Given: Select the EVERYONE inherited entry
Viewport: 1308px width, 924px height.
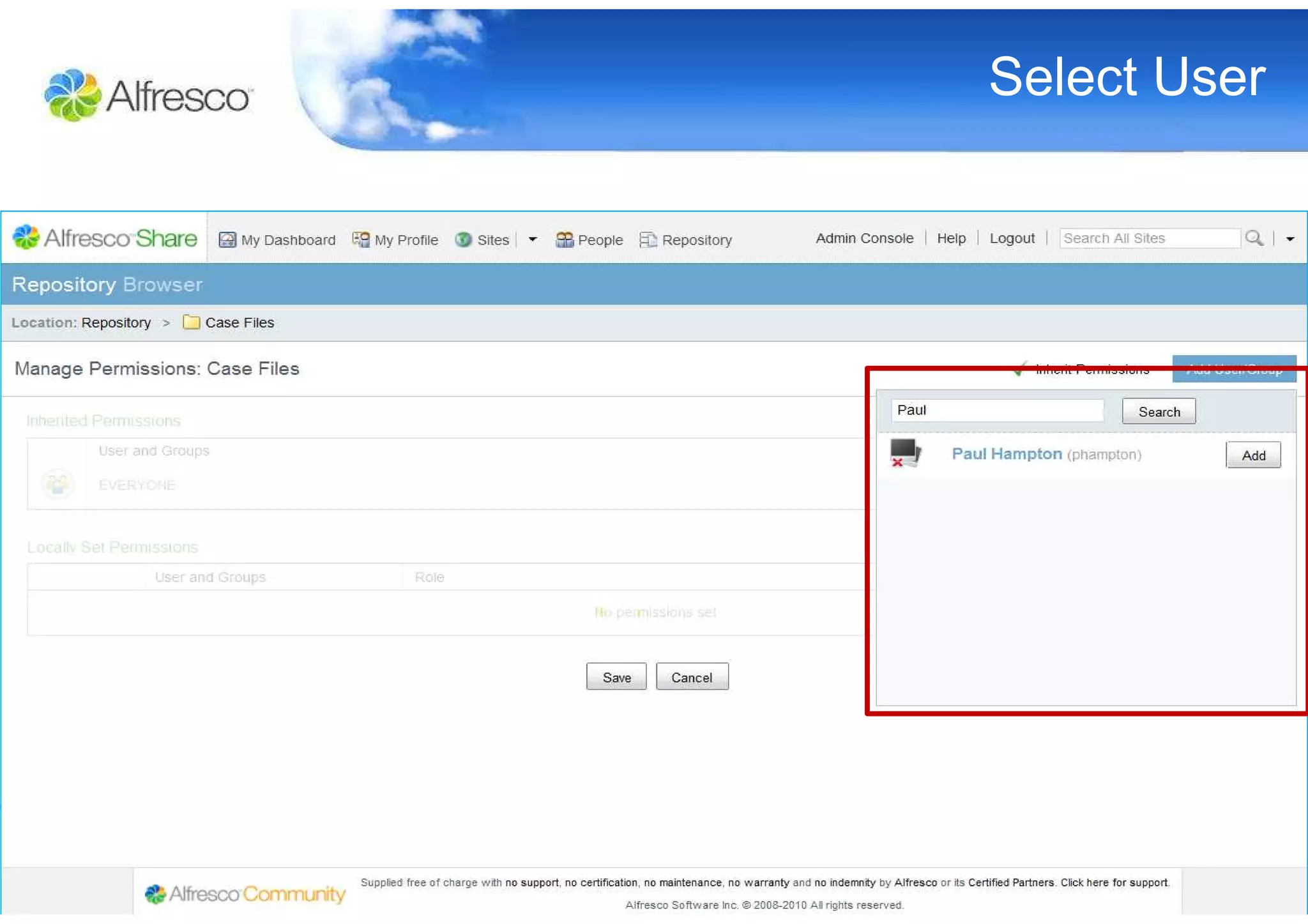Looking at the screenshot, I should tap(137, 485).
